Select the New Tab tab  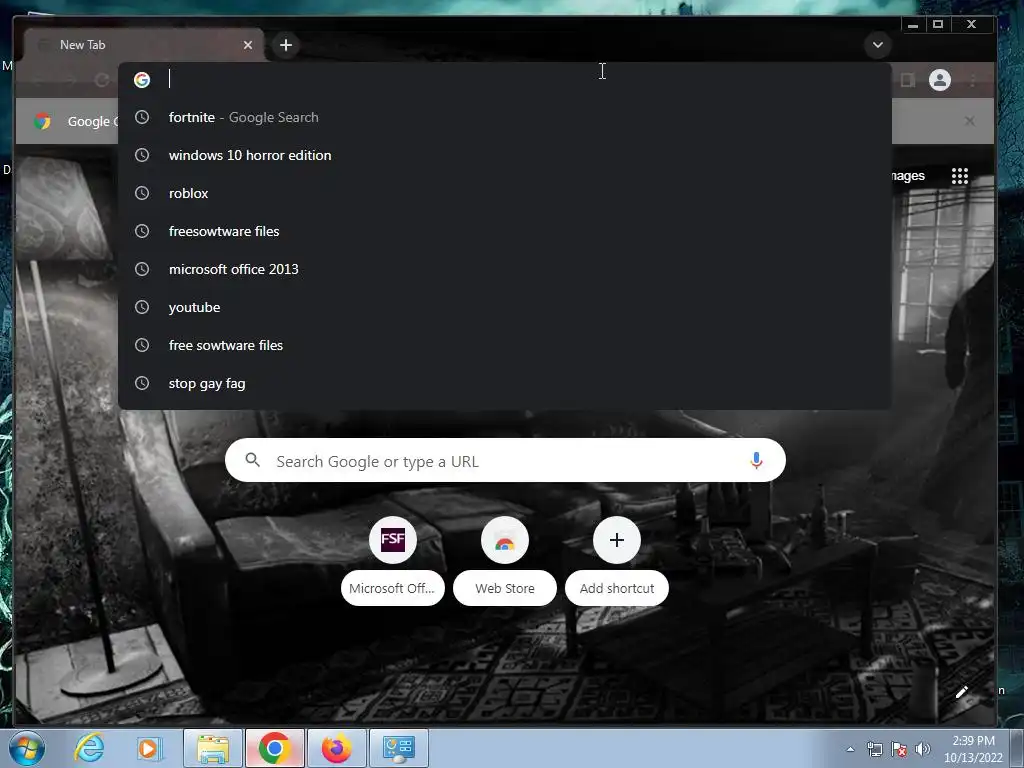click(x=144, y=45)
